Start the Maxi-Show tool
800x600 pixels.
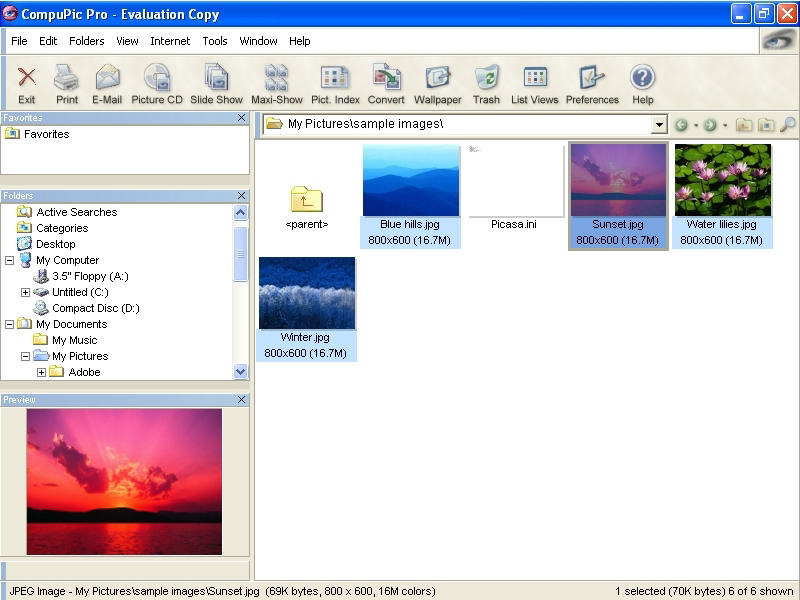click(x=277, y=85)
